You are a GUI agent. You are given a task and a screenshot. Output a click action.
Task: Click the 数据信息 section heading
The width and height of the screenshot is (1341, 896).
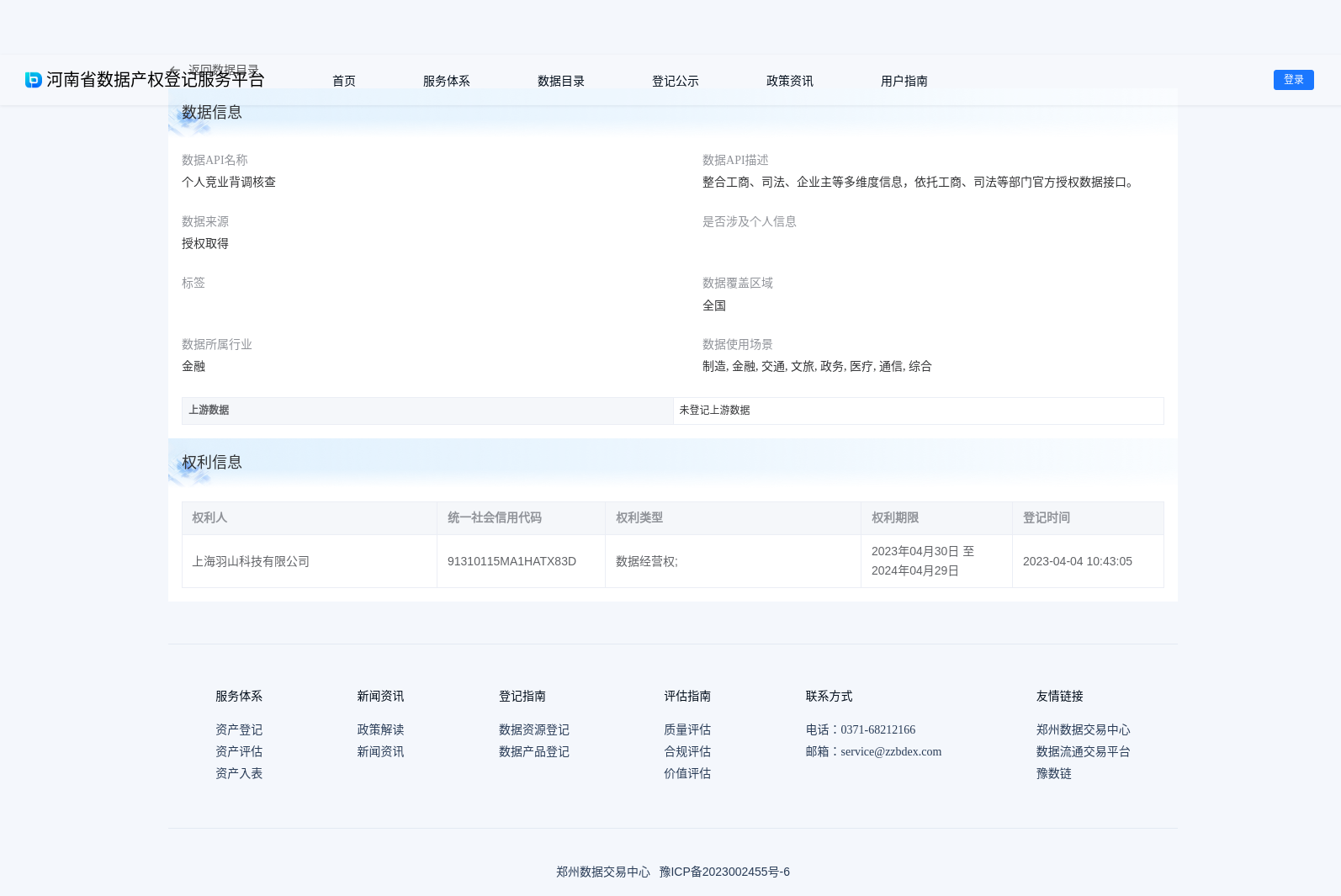(212, 112)
